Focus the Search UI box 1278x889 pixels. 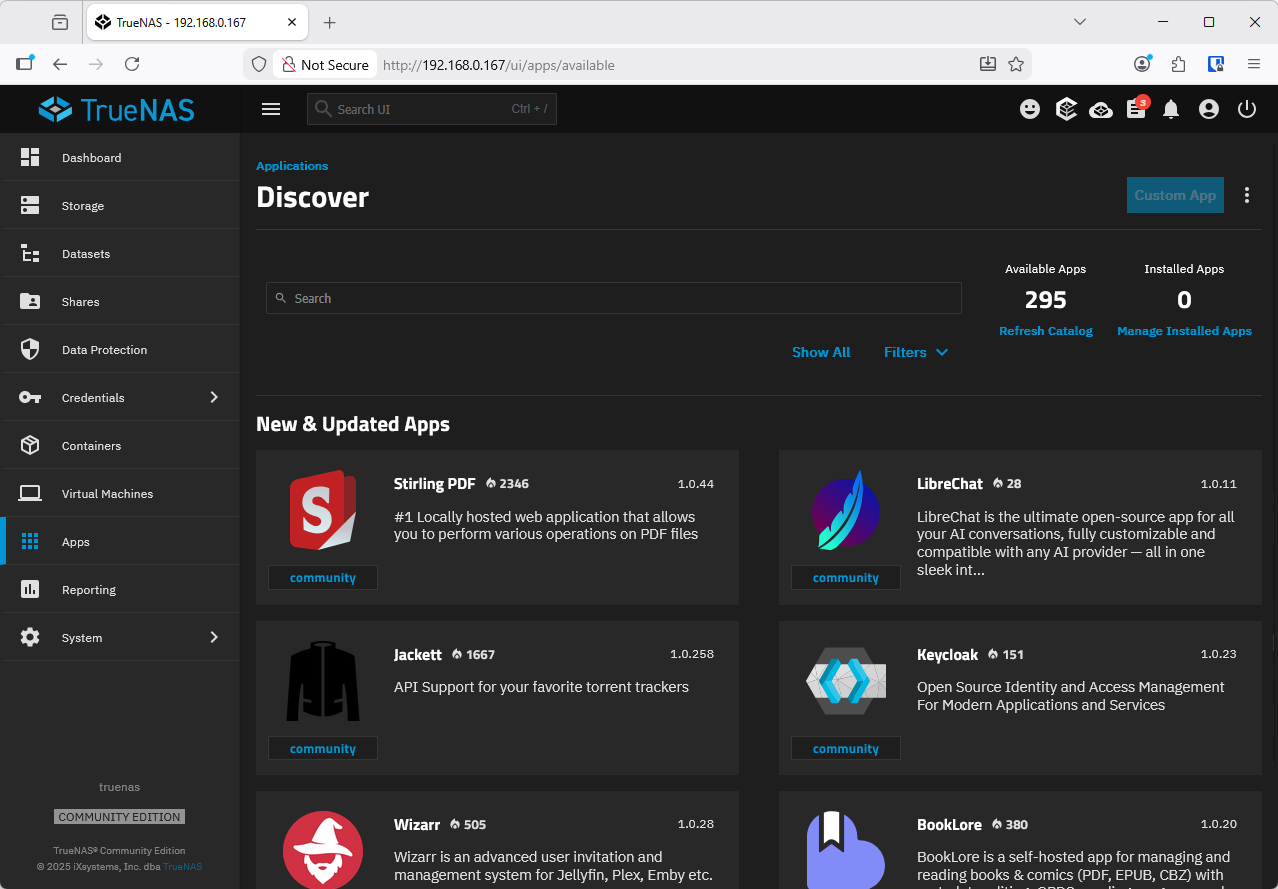431,109
